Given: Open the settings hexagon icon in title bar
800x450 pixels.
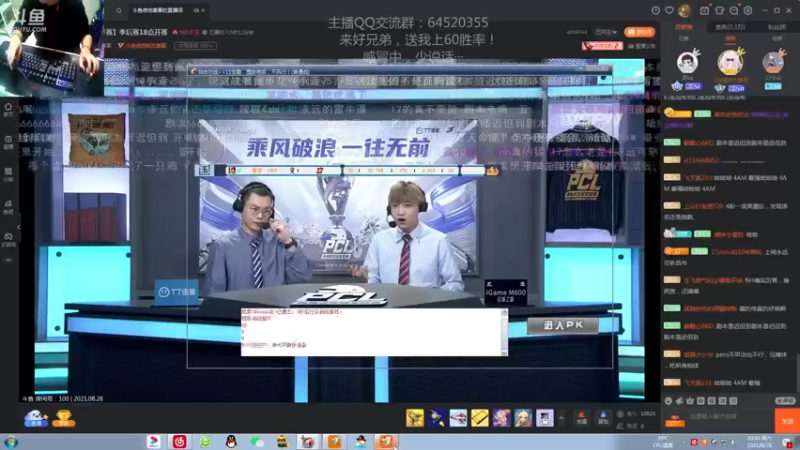Looking at the screenshot, I should click(748, 10).
